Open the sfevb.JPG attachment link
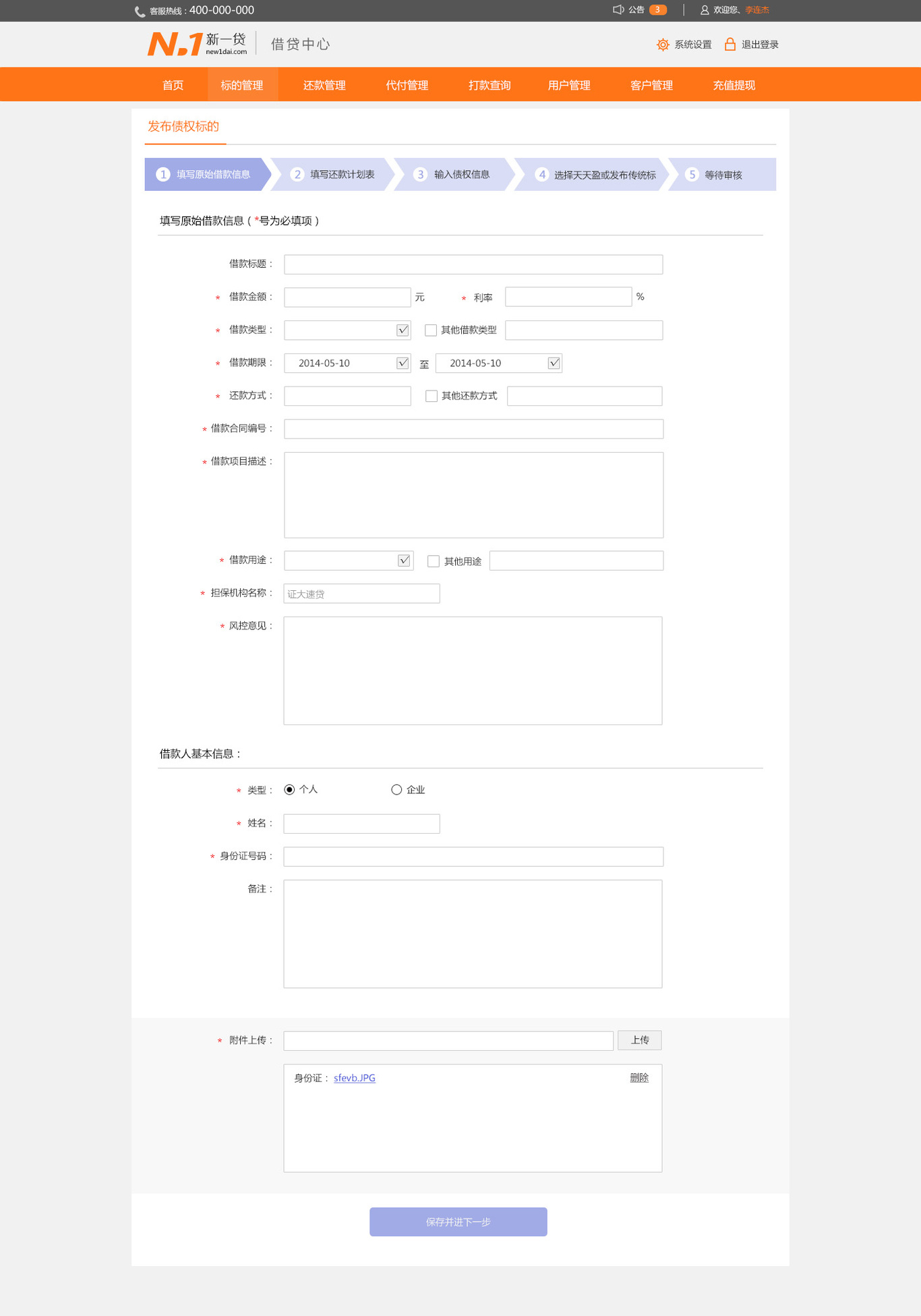The height and width of the screenshot is (1316, 921). click(355, 1078)
